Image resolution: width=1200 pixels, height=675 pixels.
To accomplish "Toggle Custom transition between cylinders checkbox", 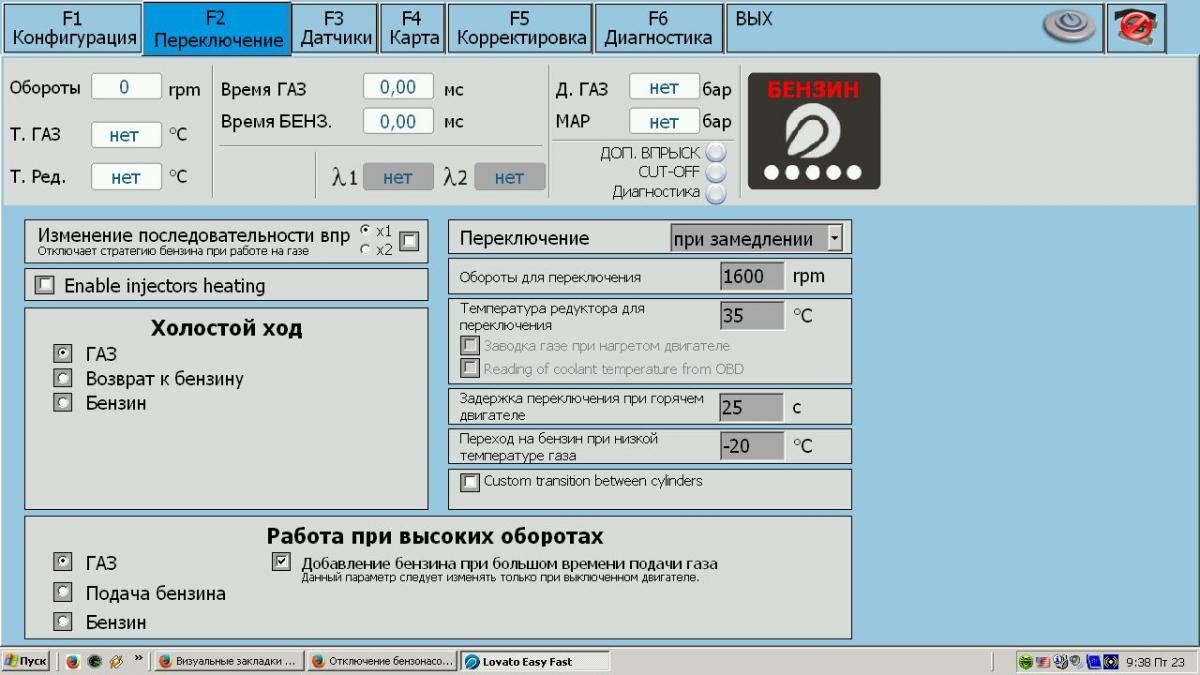I will point(470,482).
